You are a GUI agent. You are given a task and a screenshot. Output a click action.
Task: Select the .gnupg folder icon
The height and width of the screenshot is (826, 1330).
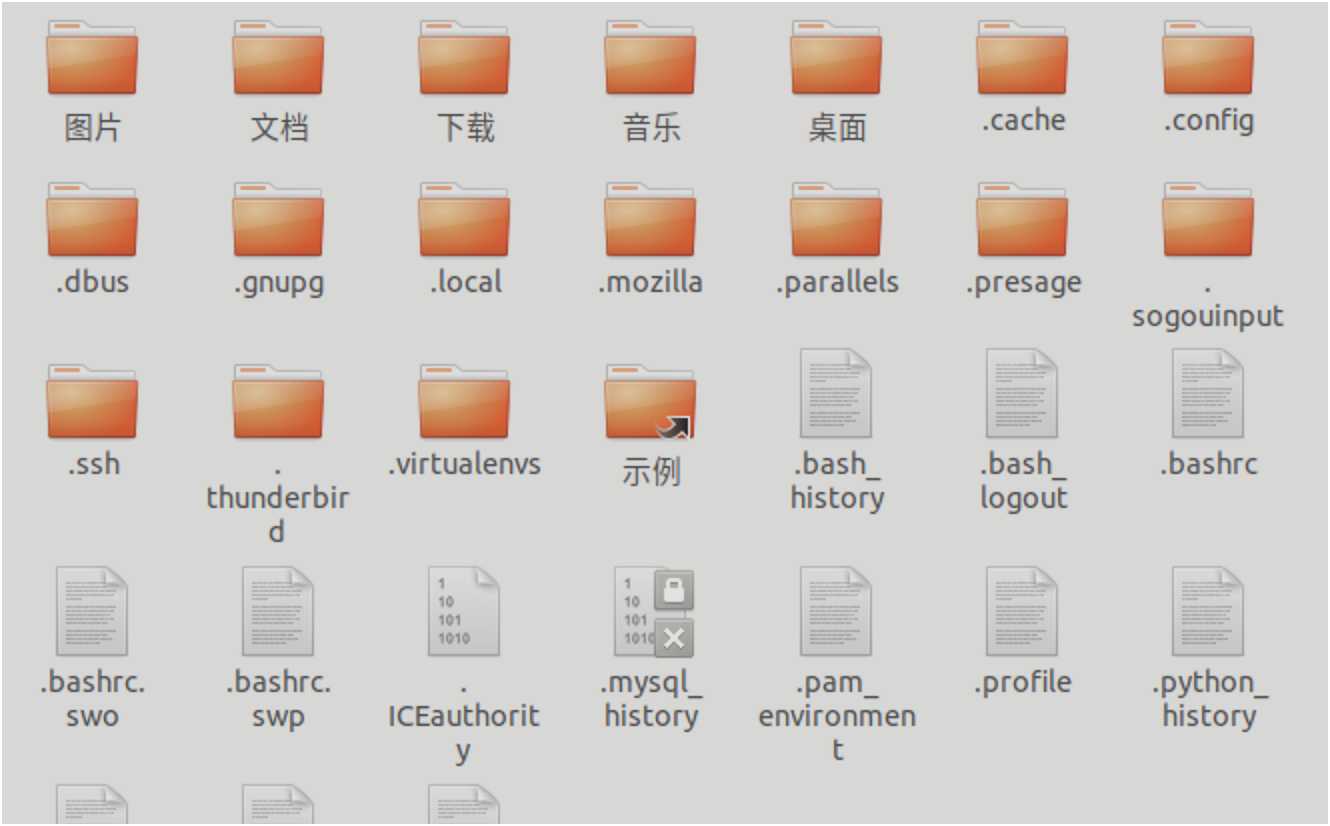click(278, 219)
